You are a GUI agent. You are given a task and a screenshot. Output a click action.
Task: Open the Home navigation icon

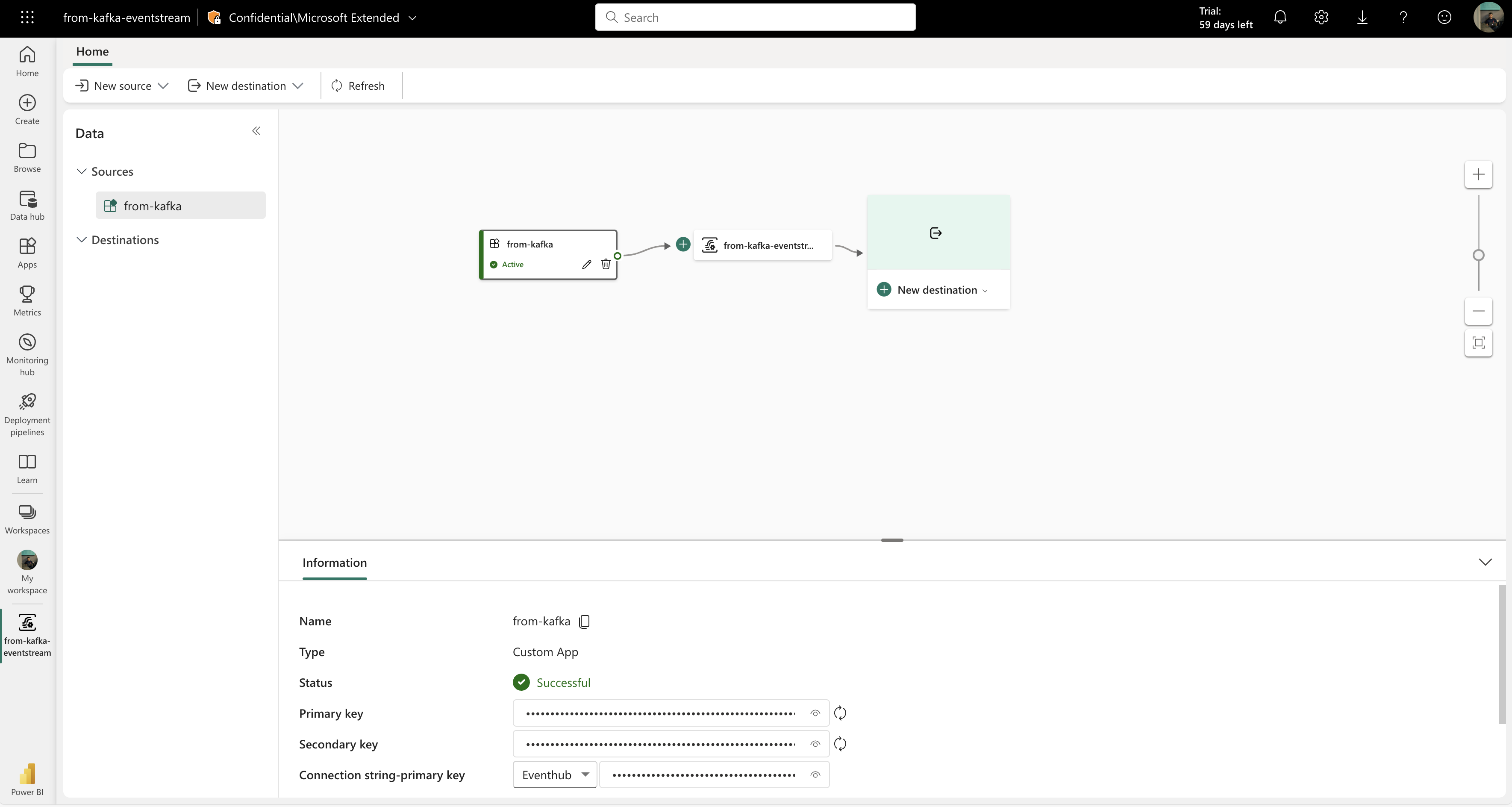click(27, 61)
